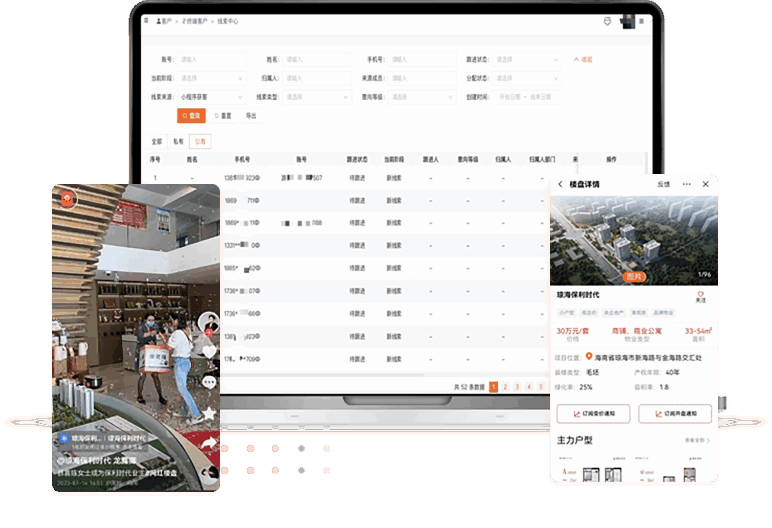
Task: Click the back arrow in 楼盘详情 panel
Action: tap(560, 185)
